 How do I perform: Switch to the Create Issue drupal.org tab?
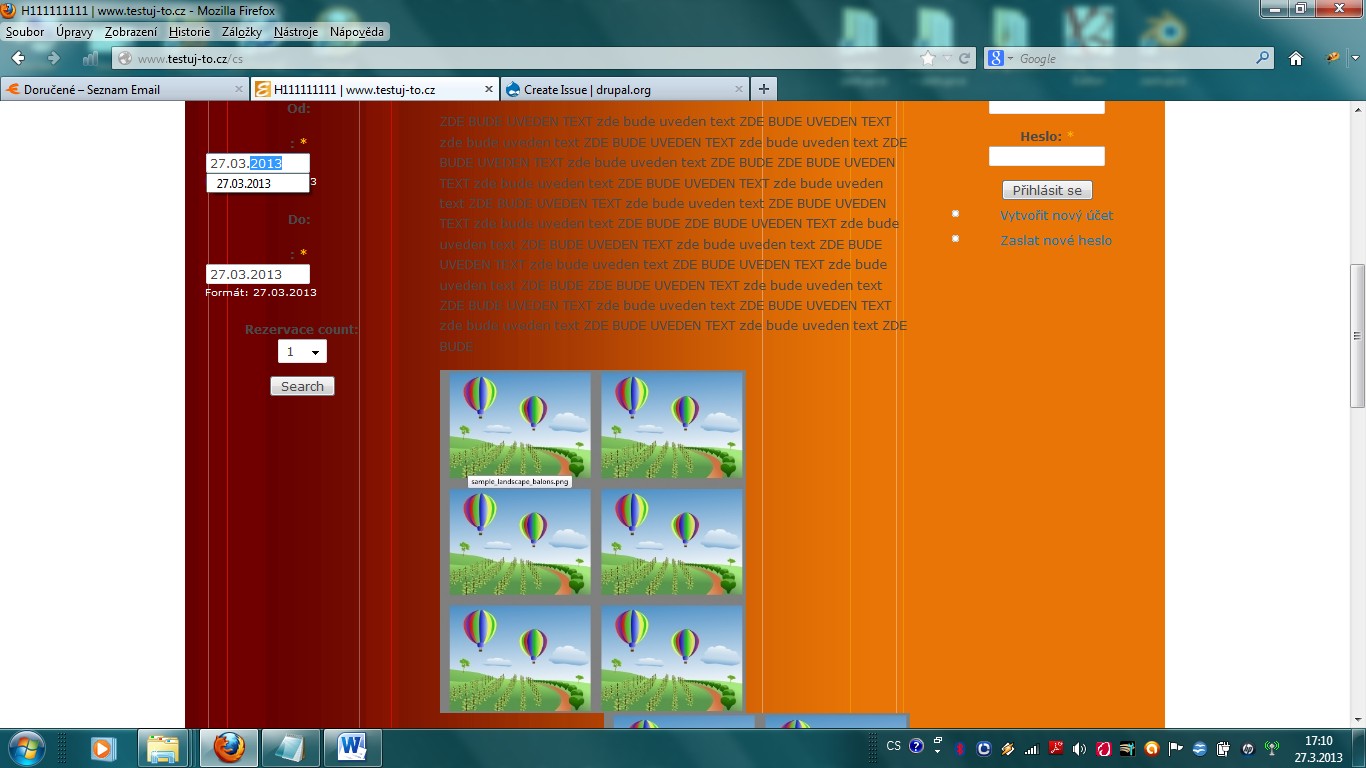(x=624, y=89)
